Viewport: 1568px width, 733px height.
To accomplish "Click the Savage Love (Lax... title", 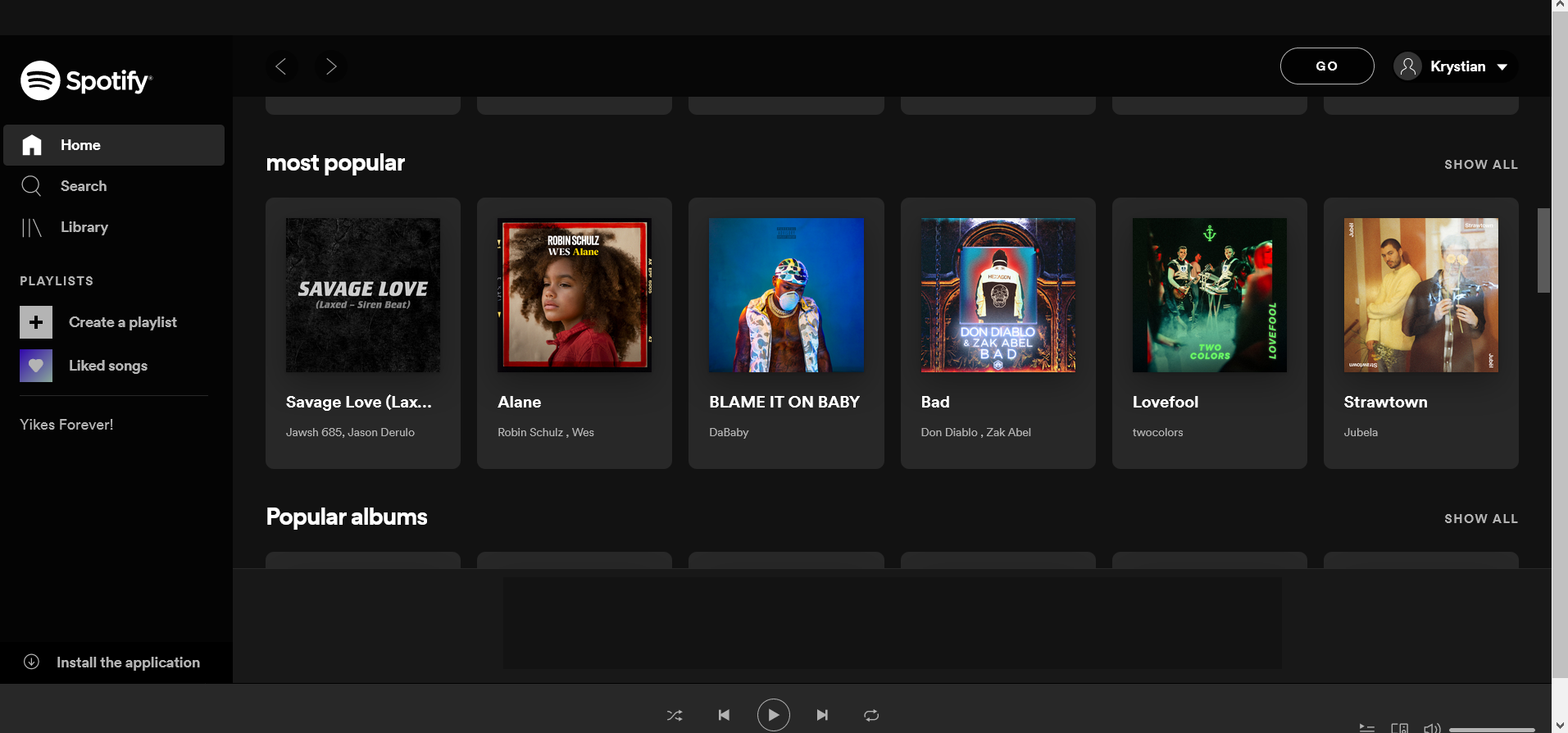I will click(x=358, y=402).
